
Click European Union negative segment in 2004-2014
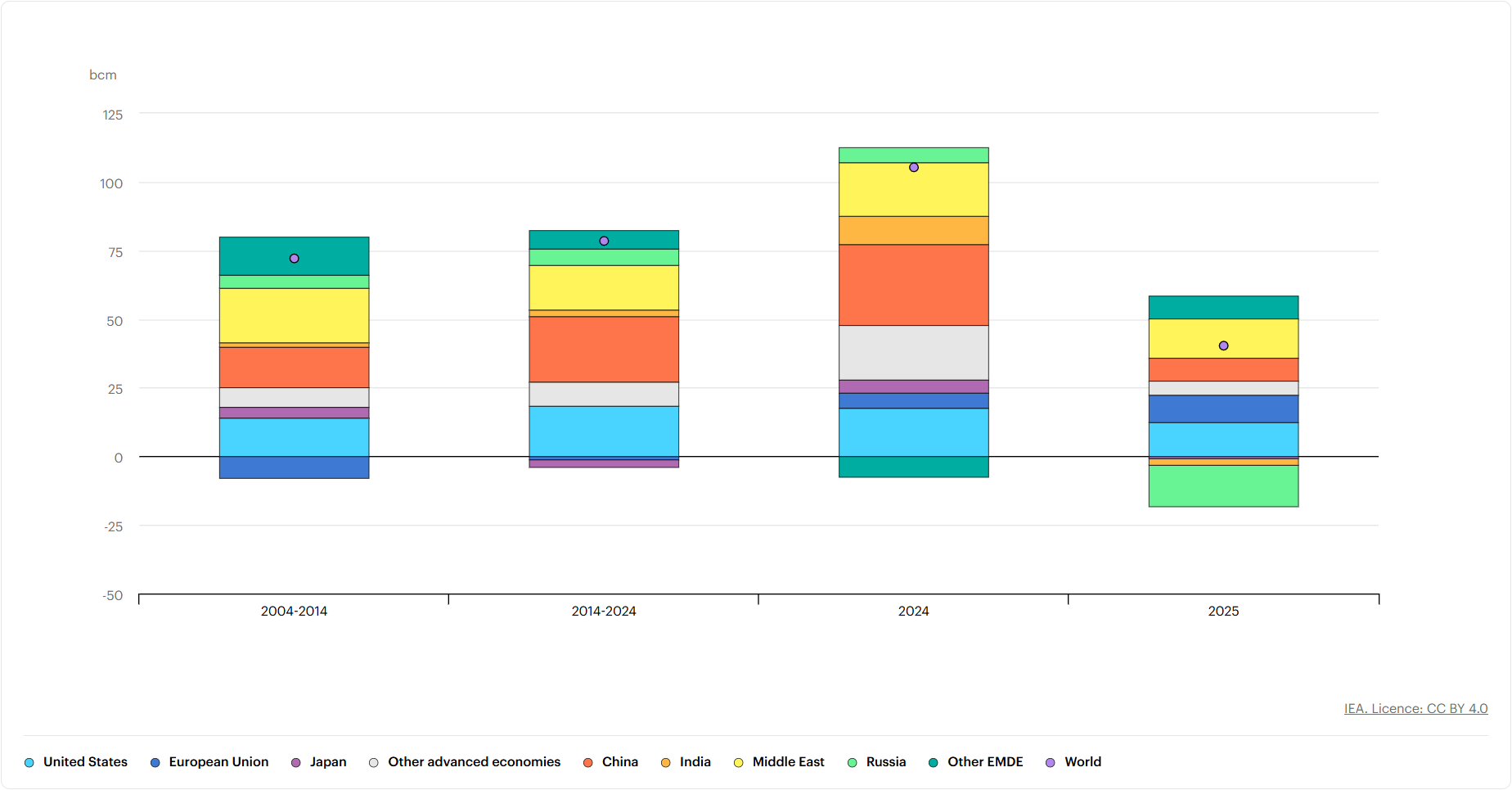click(x=295, y=467)
